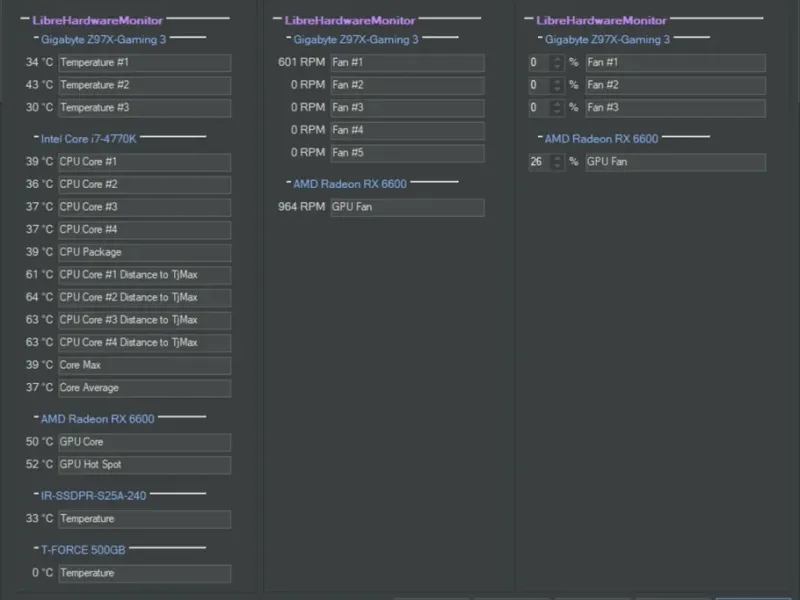
Task: Click the 34 °C temperature reading
Action: [39, 62]
